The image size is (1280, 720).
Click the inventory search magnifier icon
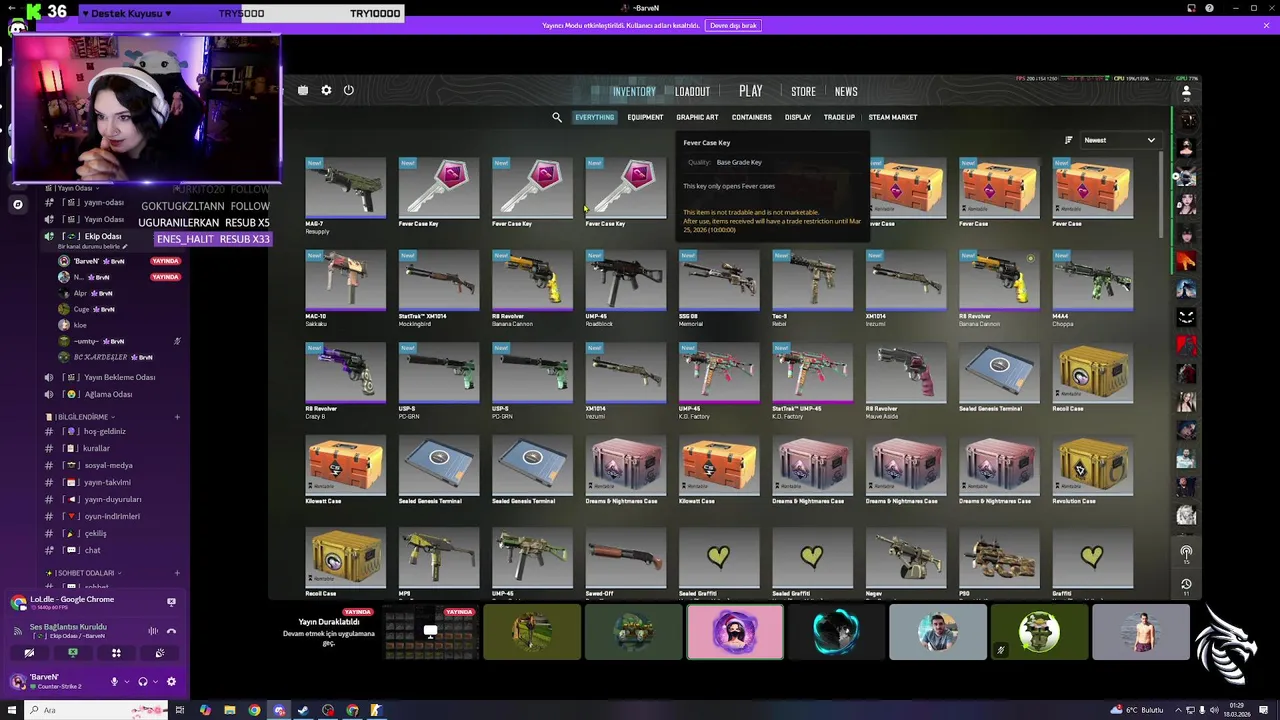coord(557,117)
